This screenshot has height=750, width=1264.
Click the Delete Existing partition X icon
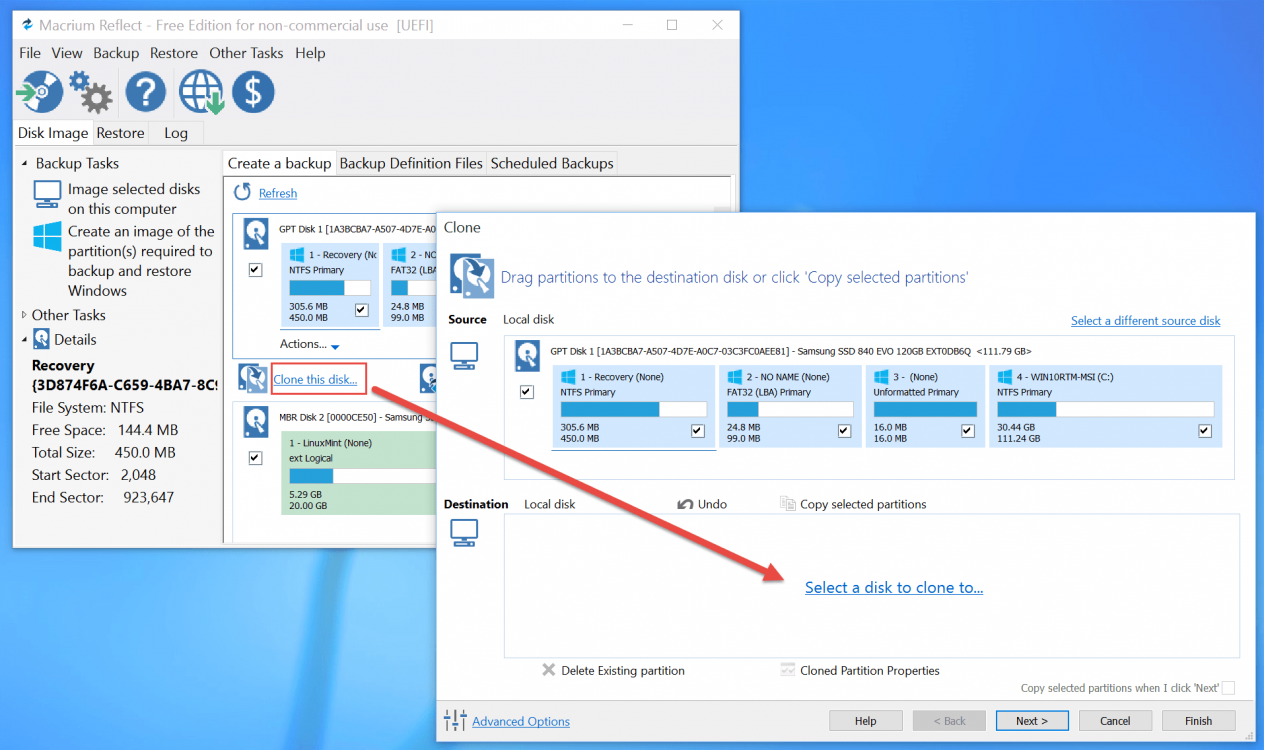click(548, 670)
